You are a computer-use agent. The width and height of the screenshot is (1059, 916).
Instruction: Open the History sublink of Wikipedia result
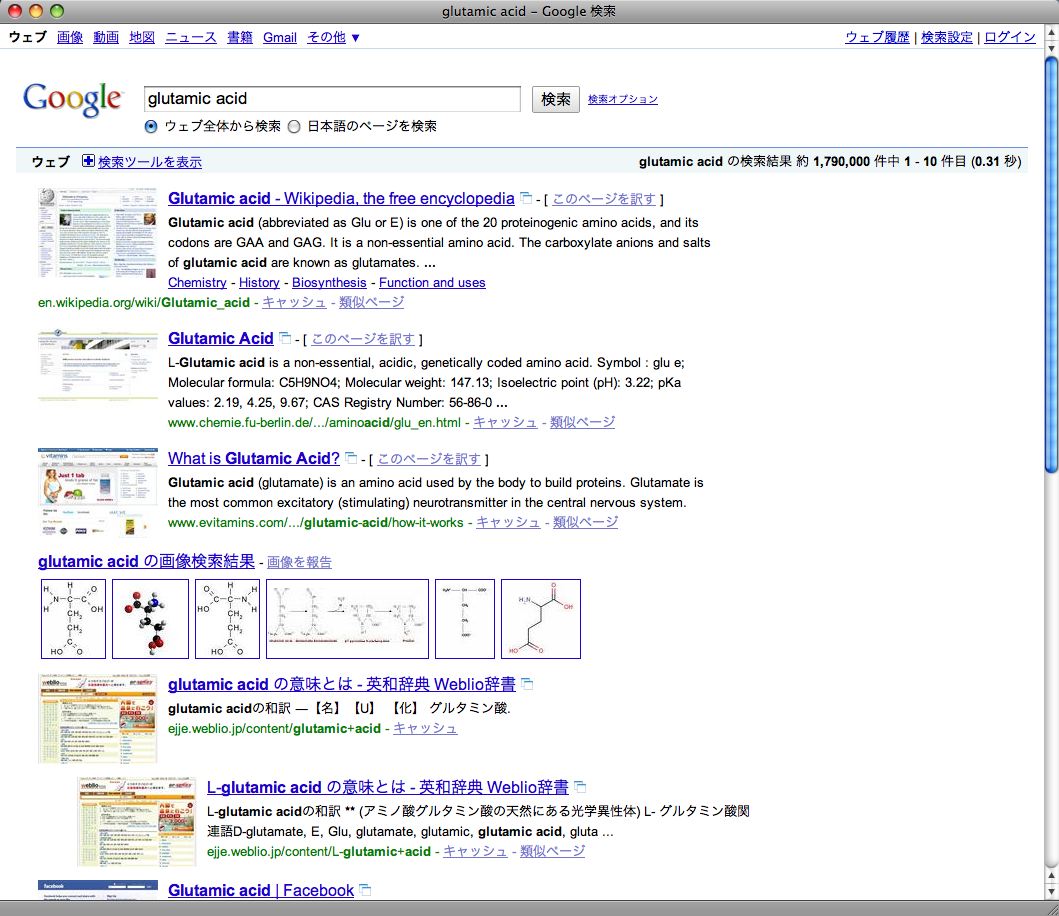coord(259,282)
